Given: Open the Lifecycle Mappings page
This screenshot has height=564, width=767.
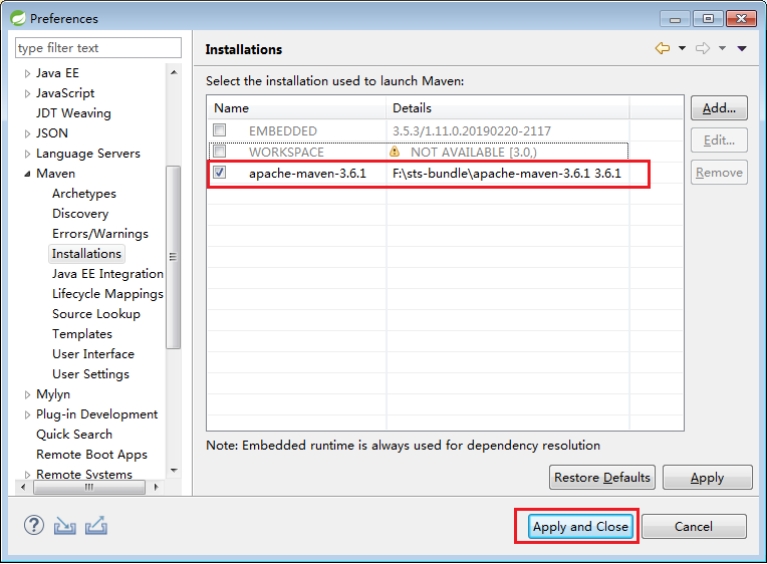Looking at the screenshot, I should pyautogui.click(x=108, y=293).
